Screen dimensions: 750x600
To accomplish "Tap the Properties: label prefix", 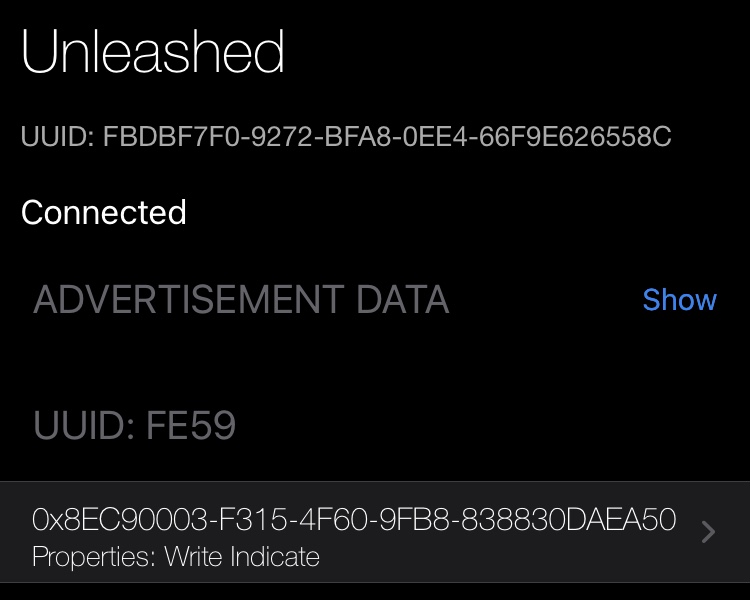I will 90,557.
